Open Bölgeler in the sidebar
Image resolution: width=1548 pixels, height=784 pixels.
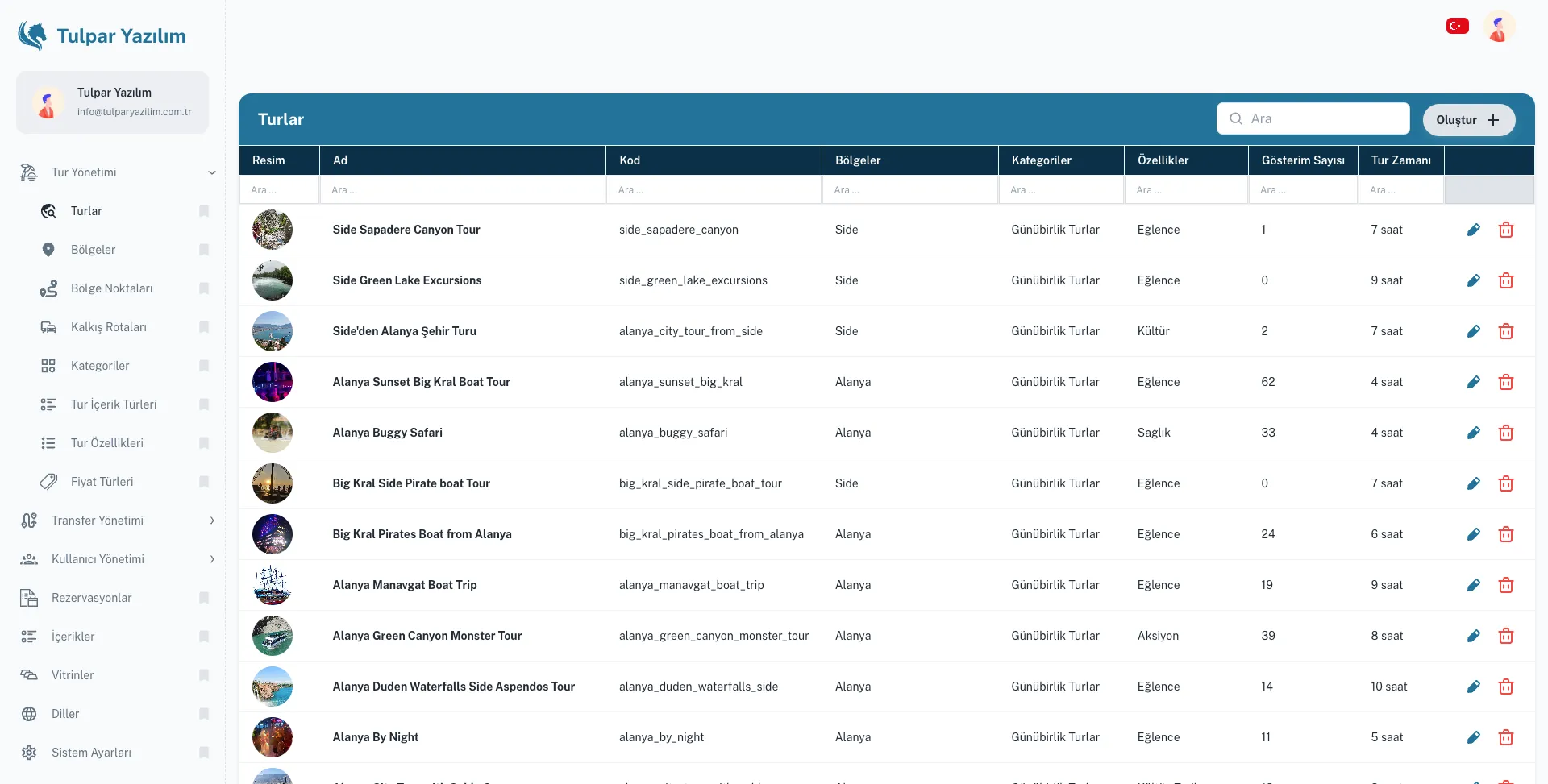tap(93, 250)
